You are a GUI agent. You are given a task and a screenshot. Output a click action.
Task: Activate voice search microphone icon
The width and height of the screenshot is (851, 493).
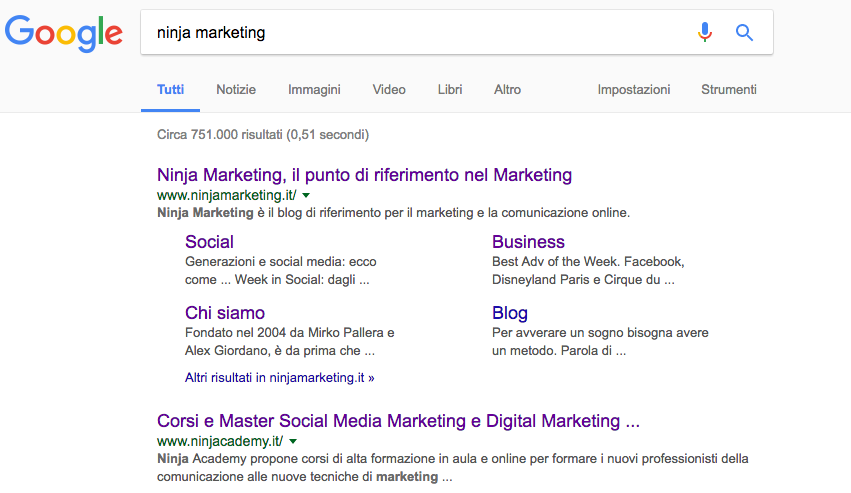pyautogui.click(x=704, y=33)
